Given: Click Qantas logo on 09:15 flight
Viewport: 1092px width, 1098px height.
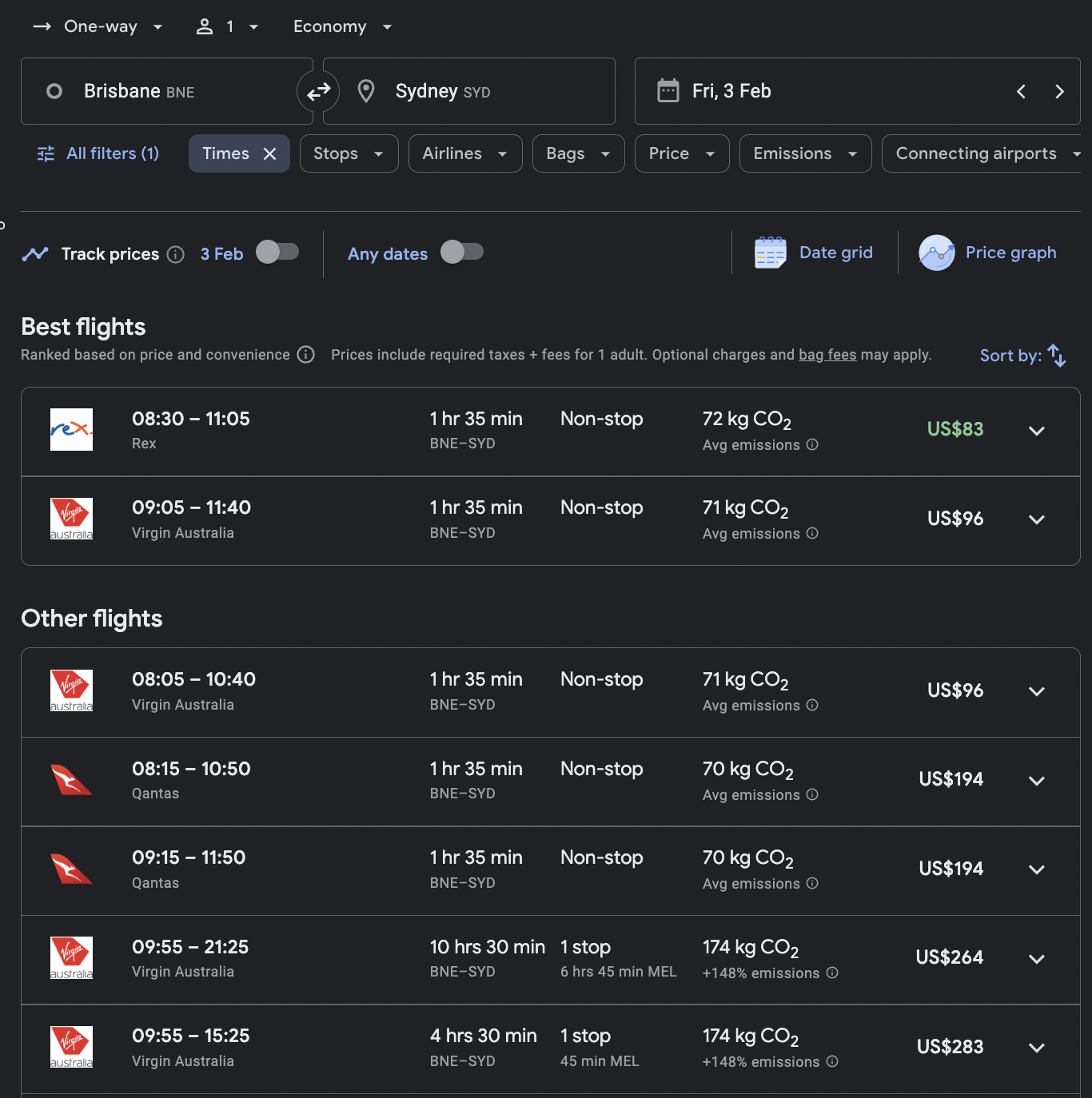Looking at the screenshot, I should tap(71, 869).
